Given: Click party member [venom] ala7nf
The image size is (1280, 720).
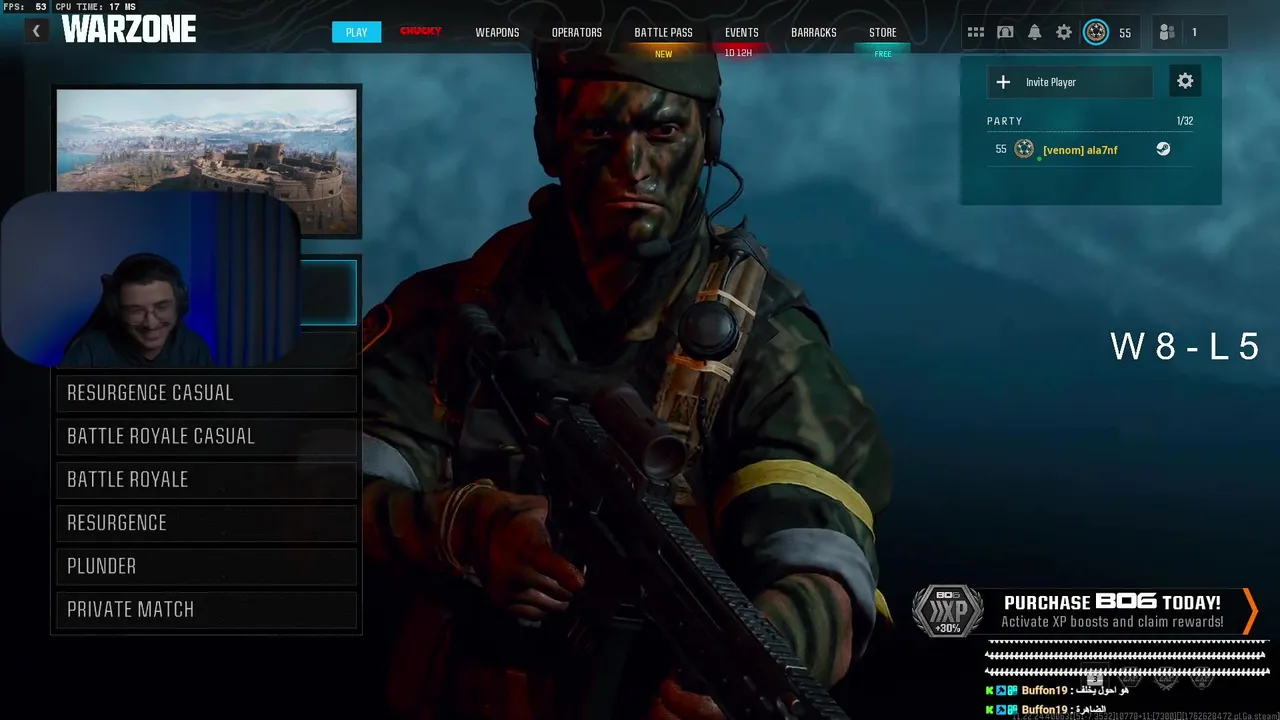Looking at the screenshot, I should 1082,149.
